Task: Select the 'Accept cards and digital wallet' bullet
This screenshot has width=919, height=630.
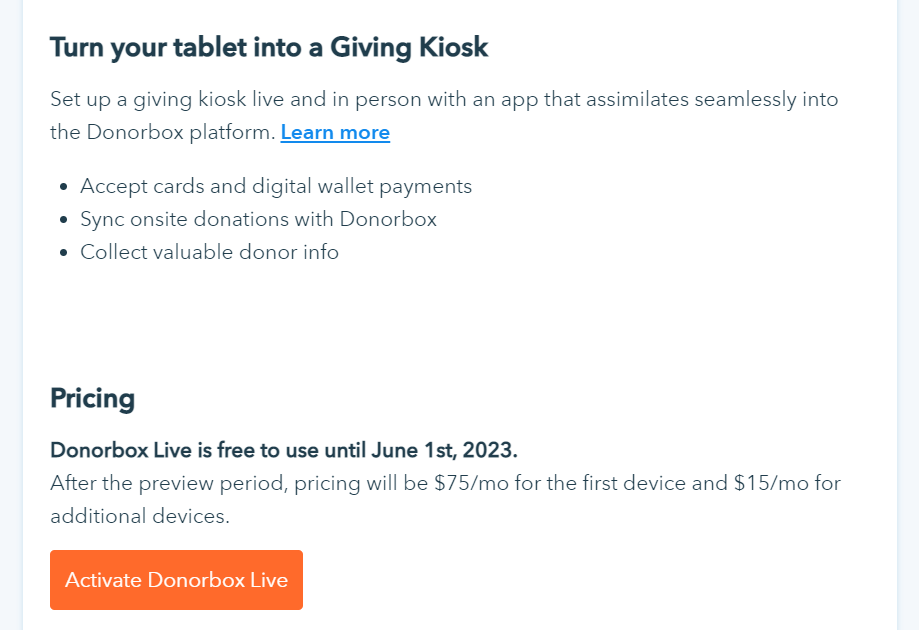Action: [276, 186]
